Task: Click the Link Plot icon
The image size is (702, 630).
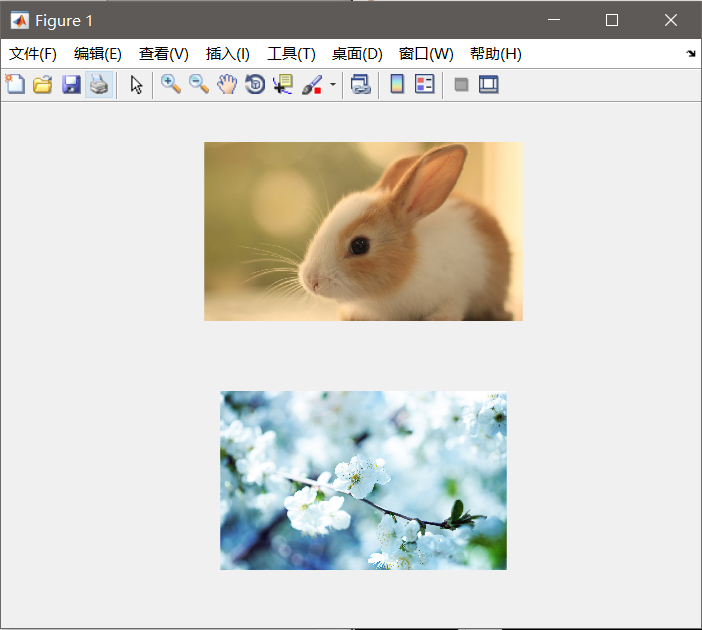Action: click(x=361, y=84)
